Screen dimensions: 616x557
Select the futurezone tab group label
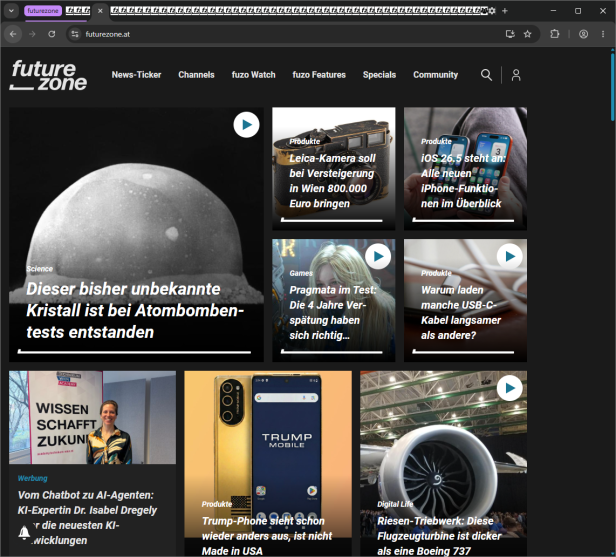pos(42,11)
